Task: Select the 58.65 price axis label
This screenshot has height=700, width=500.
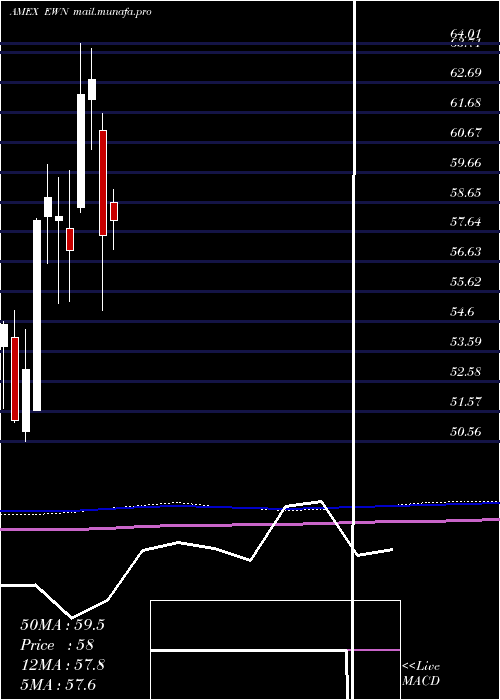Action: tap(466, 193)
